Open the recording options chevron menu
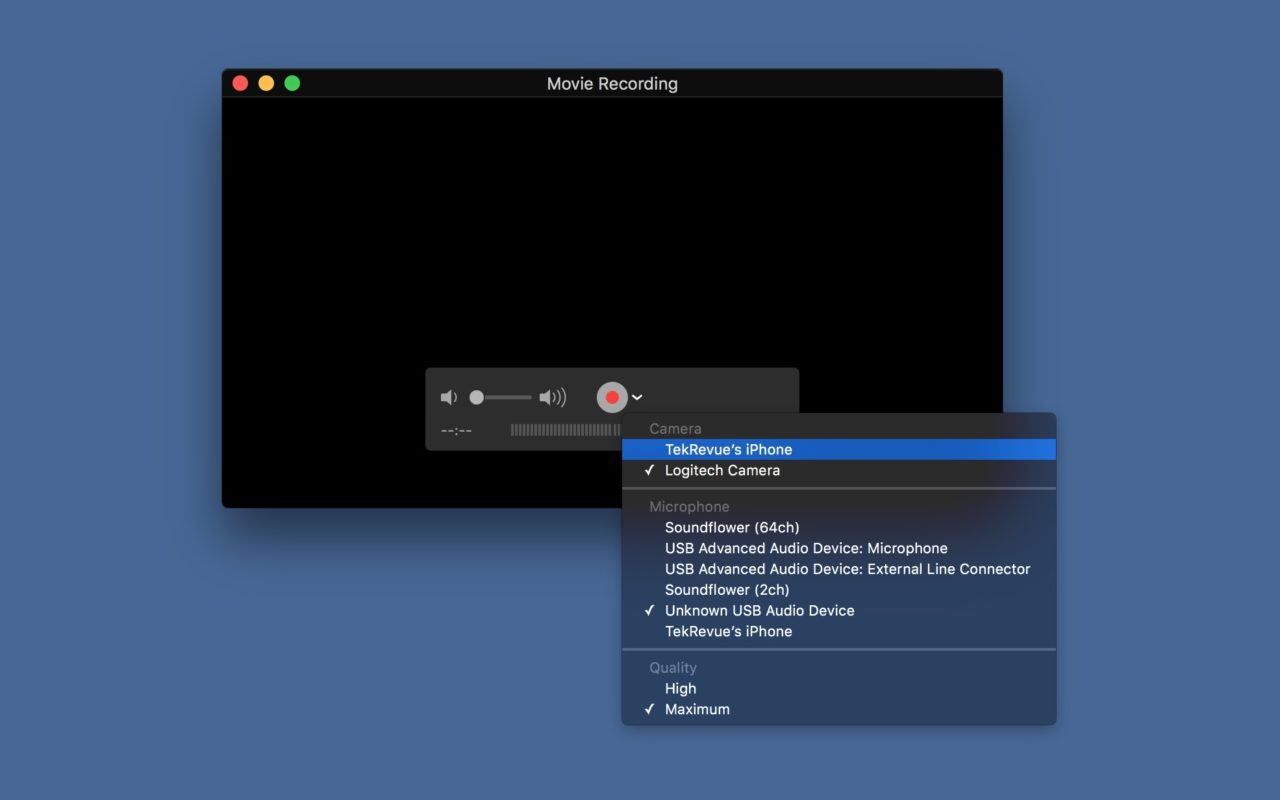Viewport: 1280px width, 800px height. point(637,398)
